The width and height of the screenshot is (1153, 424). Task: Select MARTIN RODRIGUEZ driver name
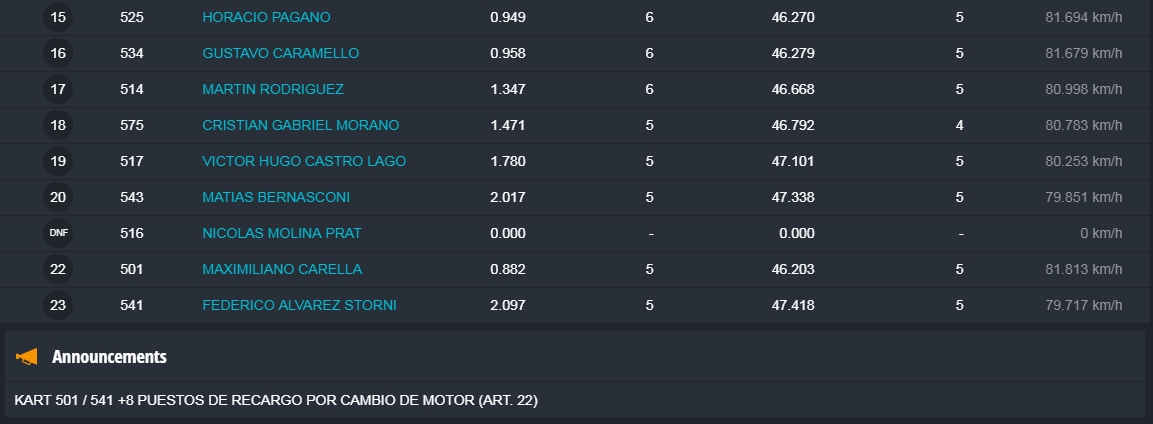(x=273, y=89)
